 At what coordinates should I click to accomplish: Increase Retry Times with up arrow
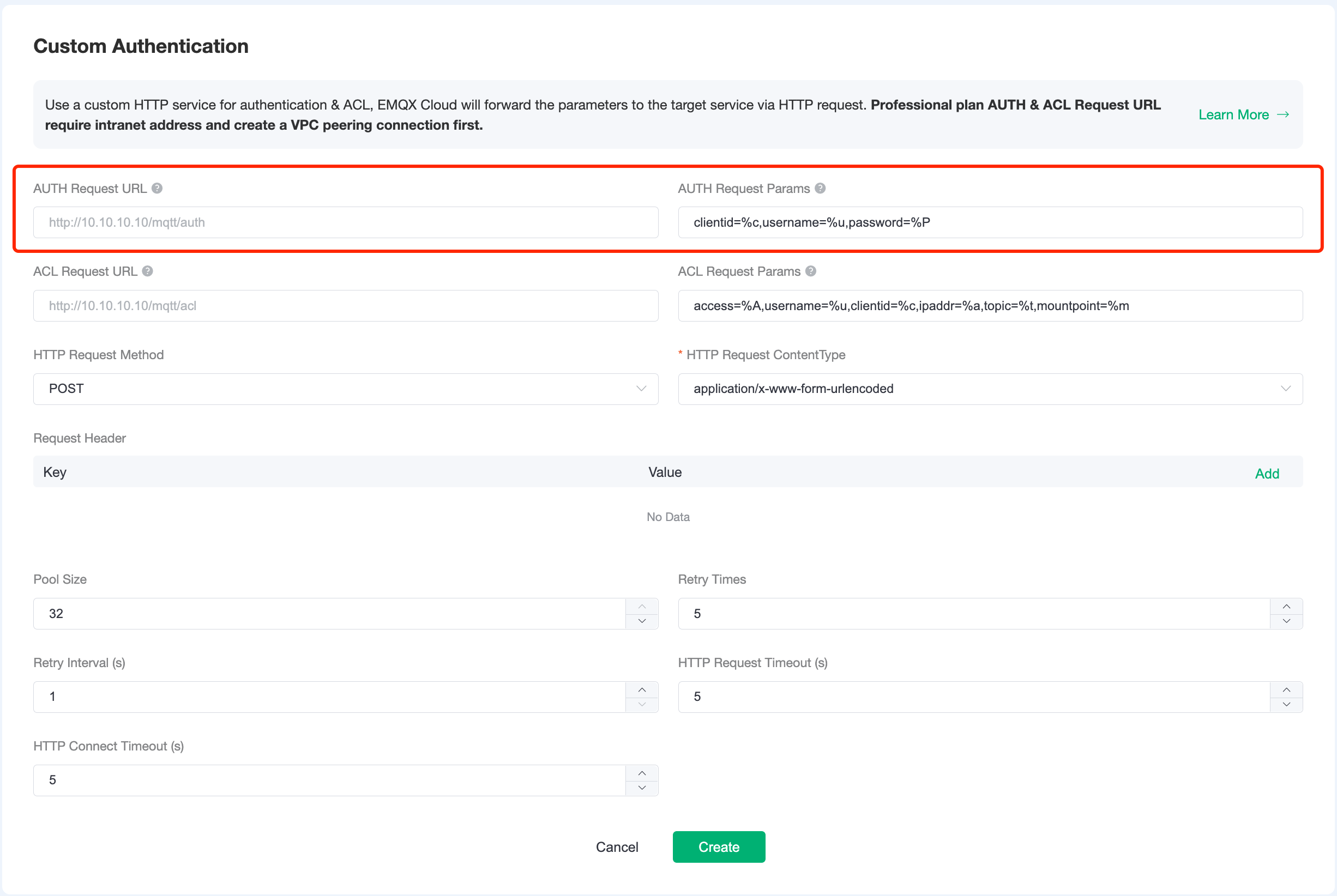(1286, 606)
